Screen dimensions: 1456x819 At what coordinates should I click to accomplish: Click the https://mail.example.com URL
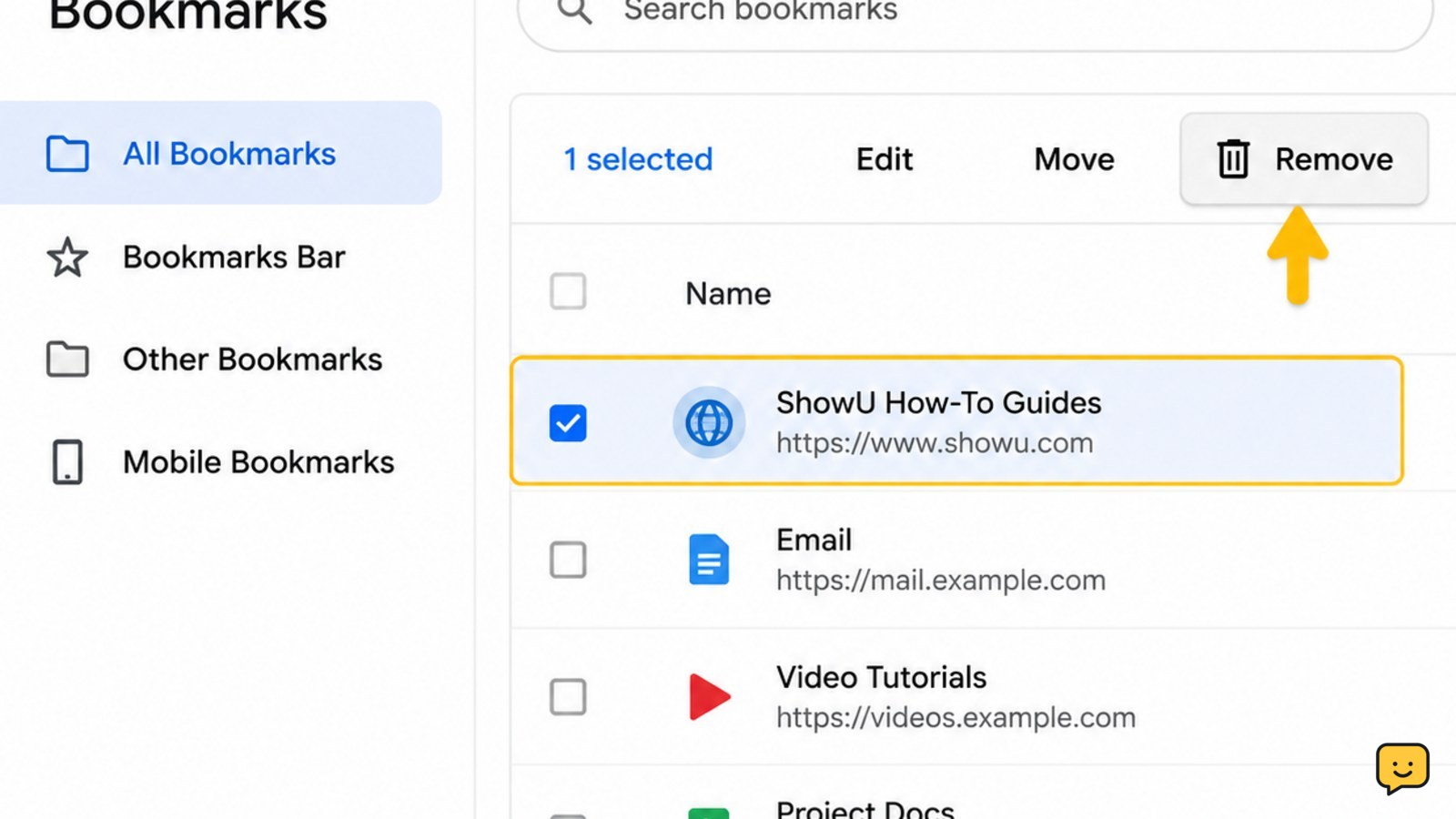tap(941, 581)
